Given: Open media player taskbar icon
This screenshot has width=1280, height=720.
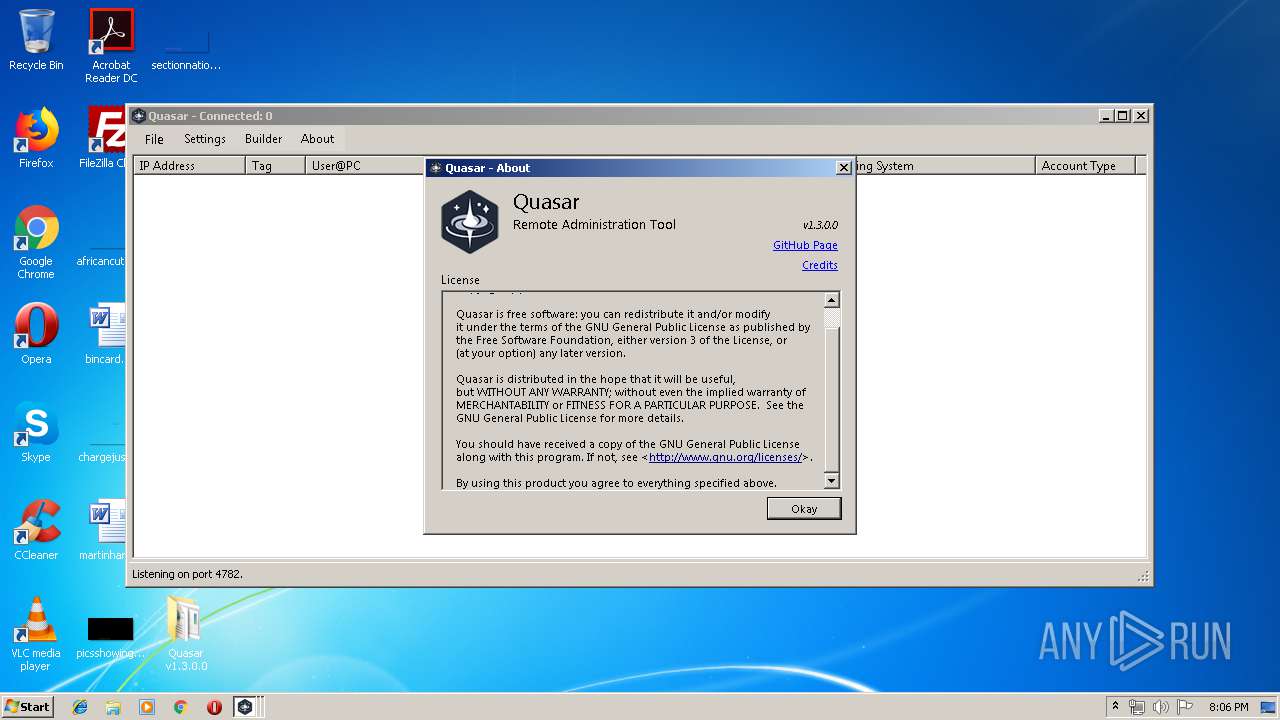Looking at the screenshot, I should (147, 707).
